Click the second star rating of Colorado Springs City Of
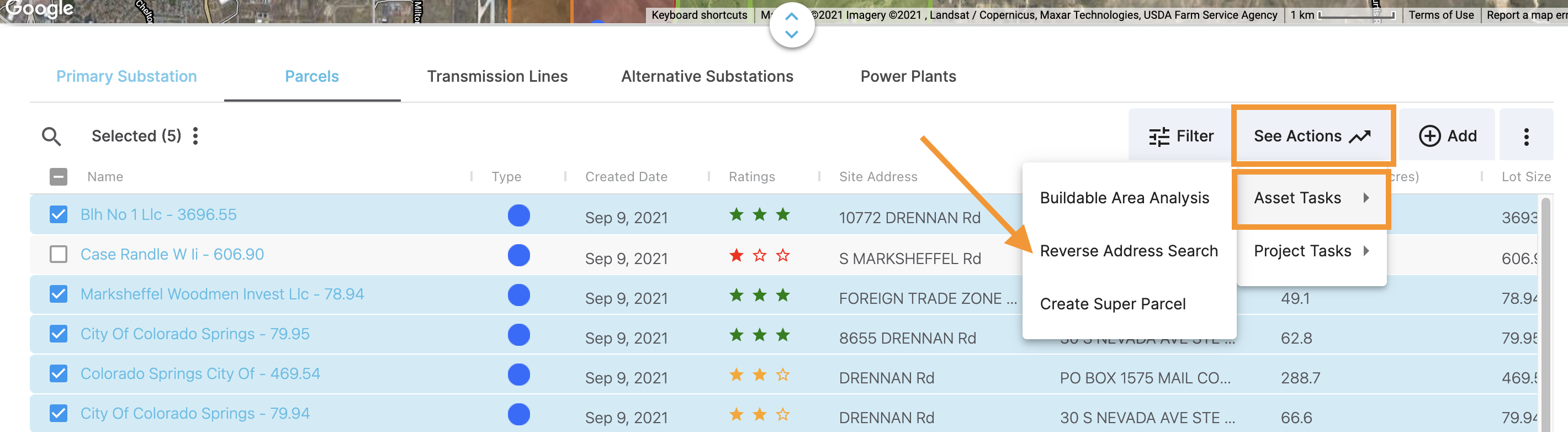This screenshot has height=432, width=1568. click(760, 375)
